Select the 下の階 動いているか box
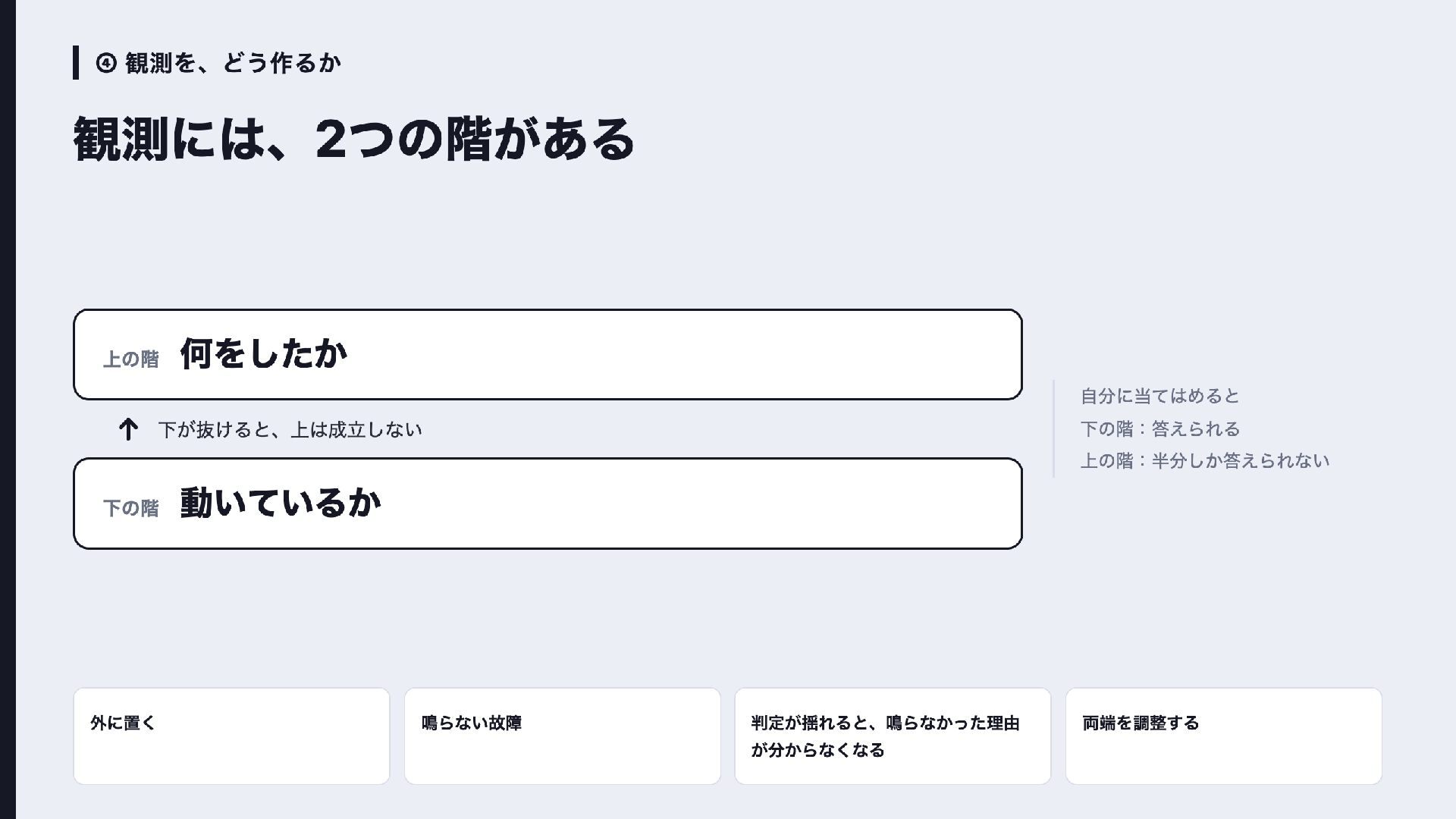Image resolution: width=1456 pixels, height=819 pixels. point(548,504)
